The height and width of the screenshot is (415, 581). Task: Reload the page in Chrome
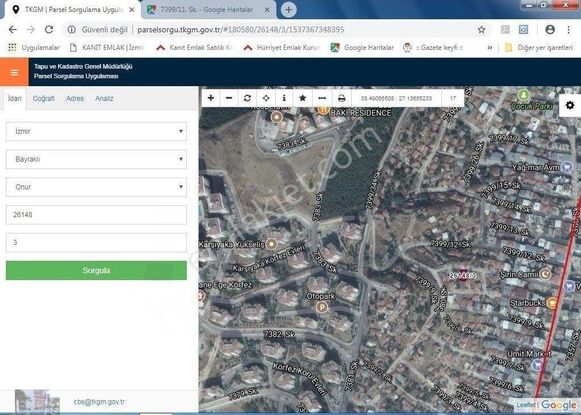pos(49,30)
